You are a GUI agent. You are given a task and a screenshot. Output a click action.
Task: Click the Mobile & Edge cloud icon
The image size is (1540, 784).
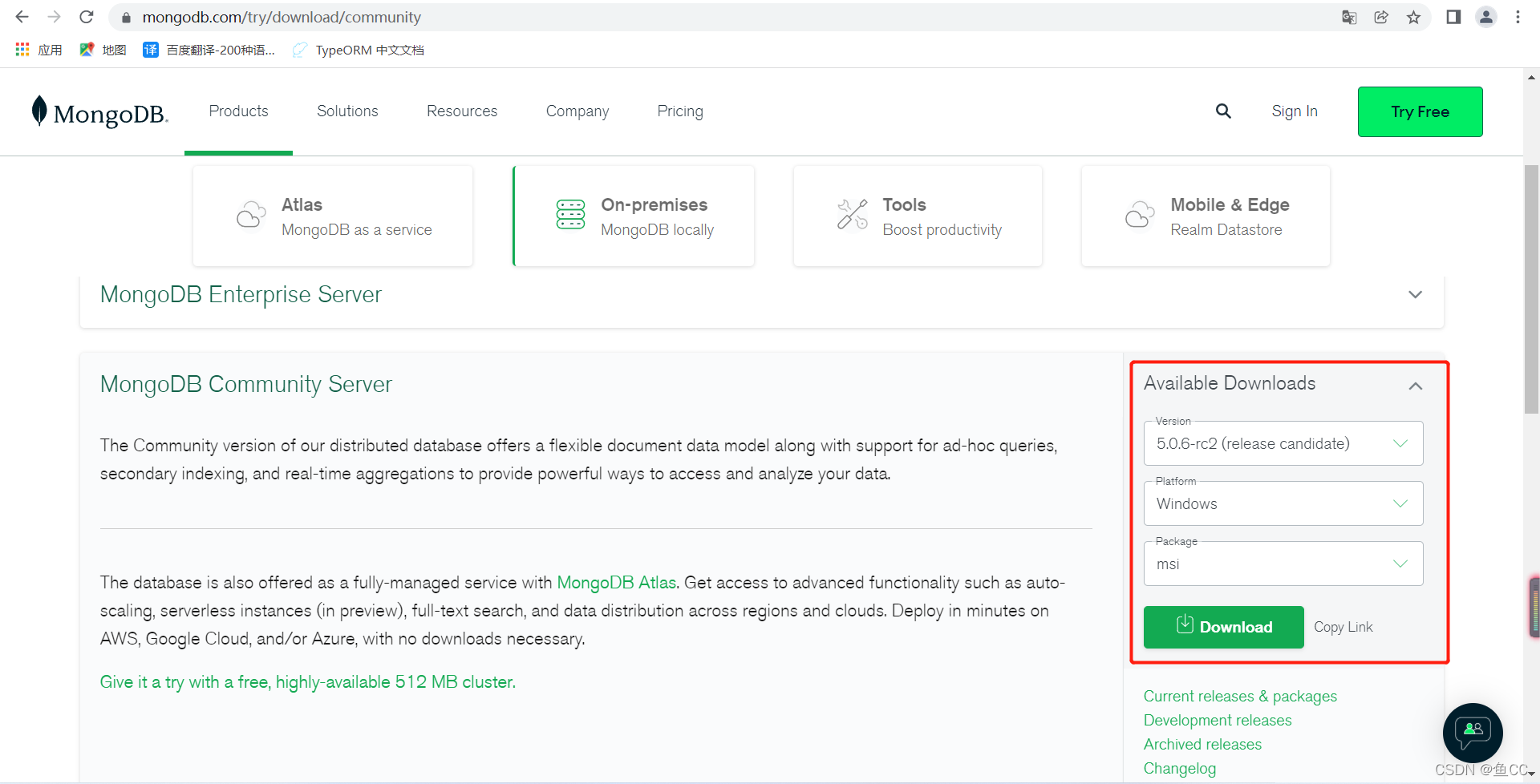[1140, 215]
